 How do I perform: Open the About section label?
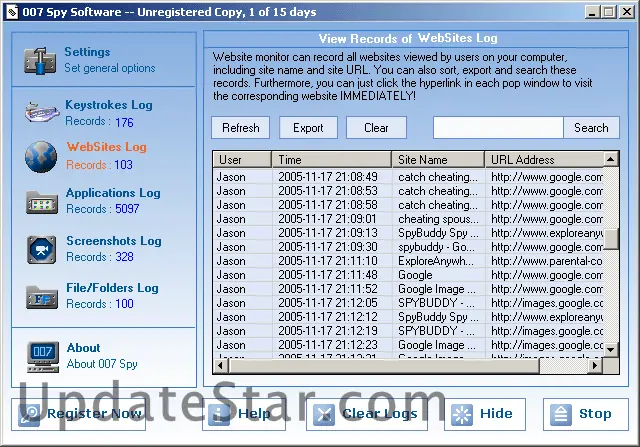pos(83,348)
